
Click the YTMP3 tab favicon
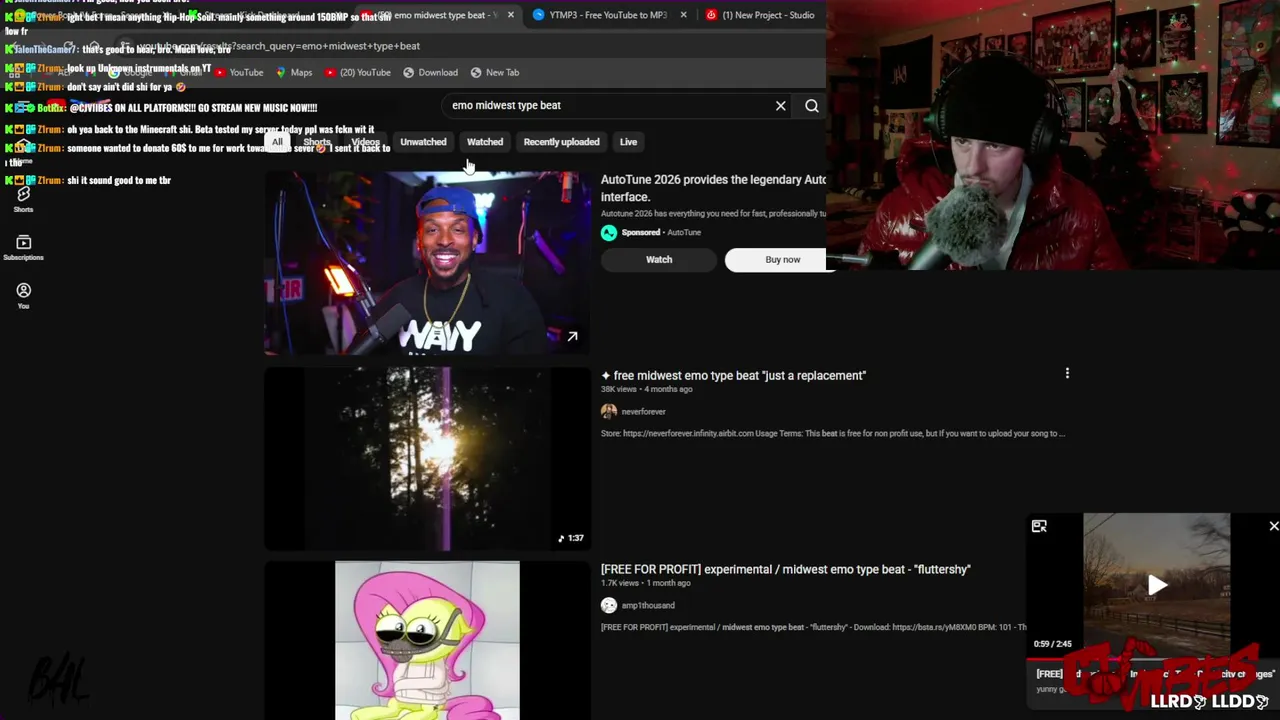[x=539, y=15]
